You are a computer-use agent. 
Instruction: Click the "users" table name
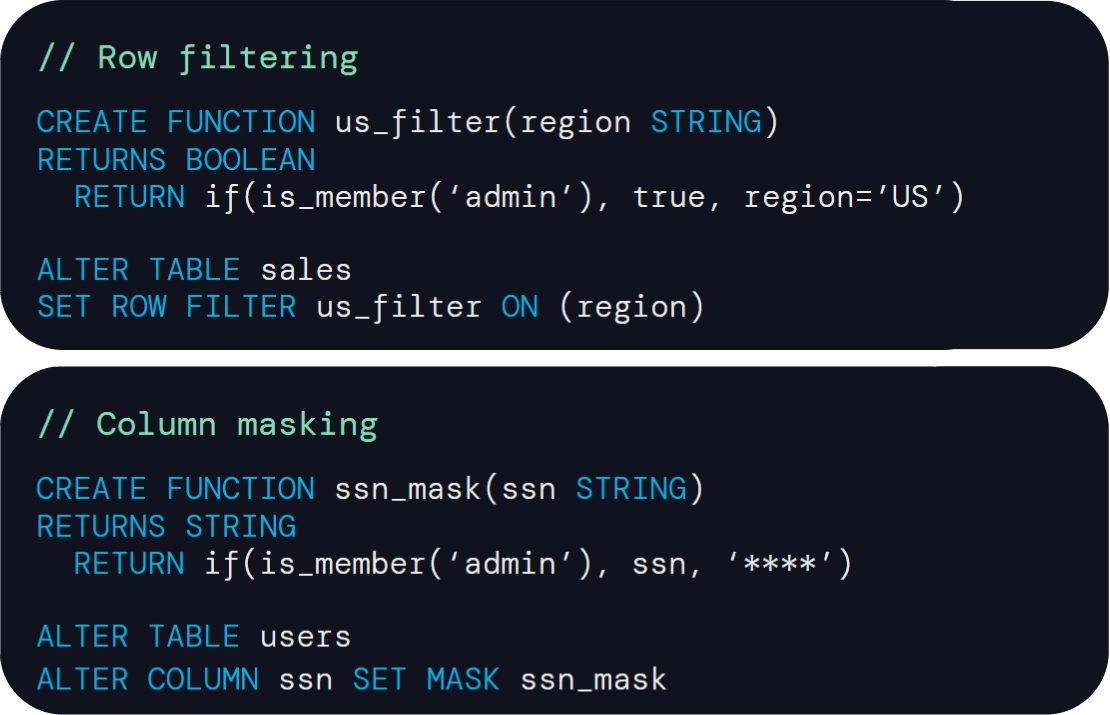(x=305, y=637)
